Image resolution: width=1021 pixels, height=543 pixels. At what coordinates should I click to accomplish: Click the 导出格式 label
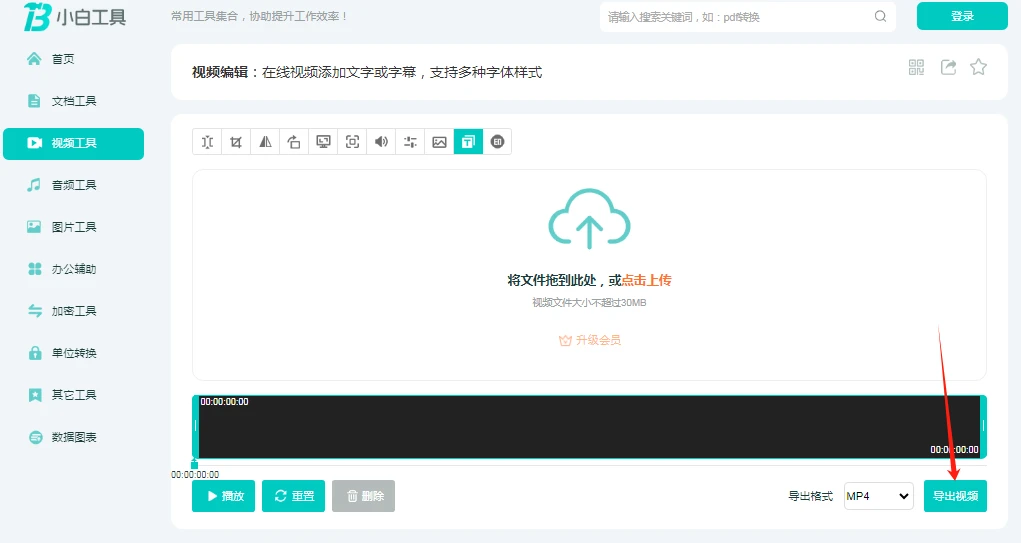point(811,496)
